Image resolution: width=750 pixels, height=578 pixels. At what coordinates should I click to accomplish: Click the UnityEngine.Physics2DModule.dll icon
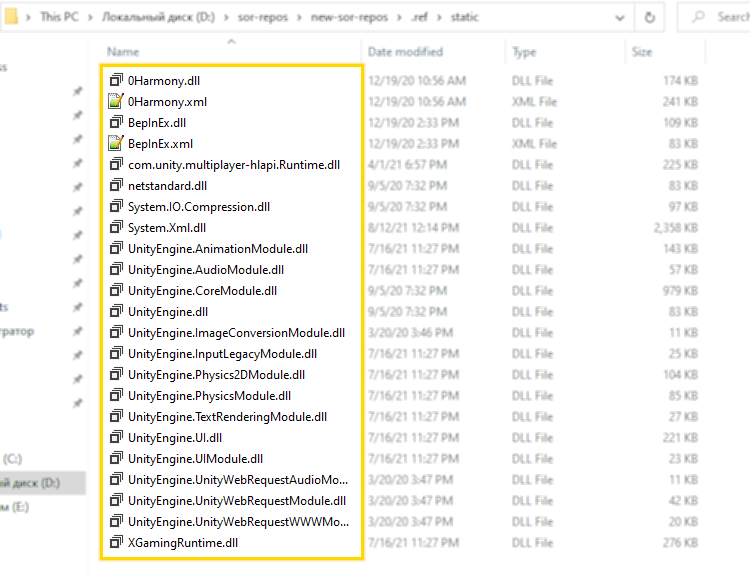[x=116, y=374]
